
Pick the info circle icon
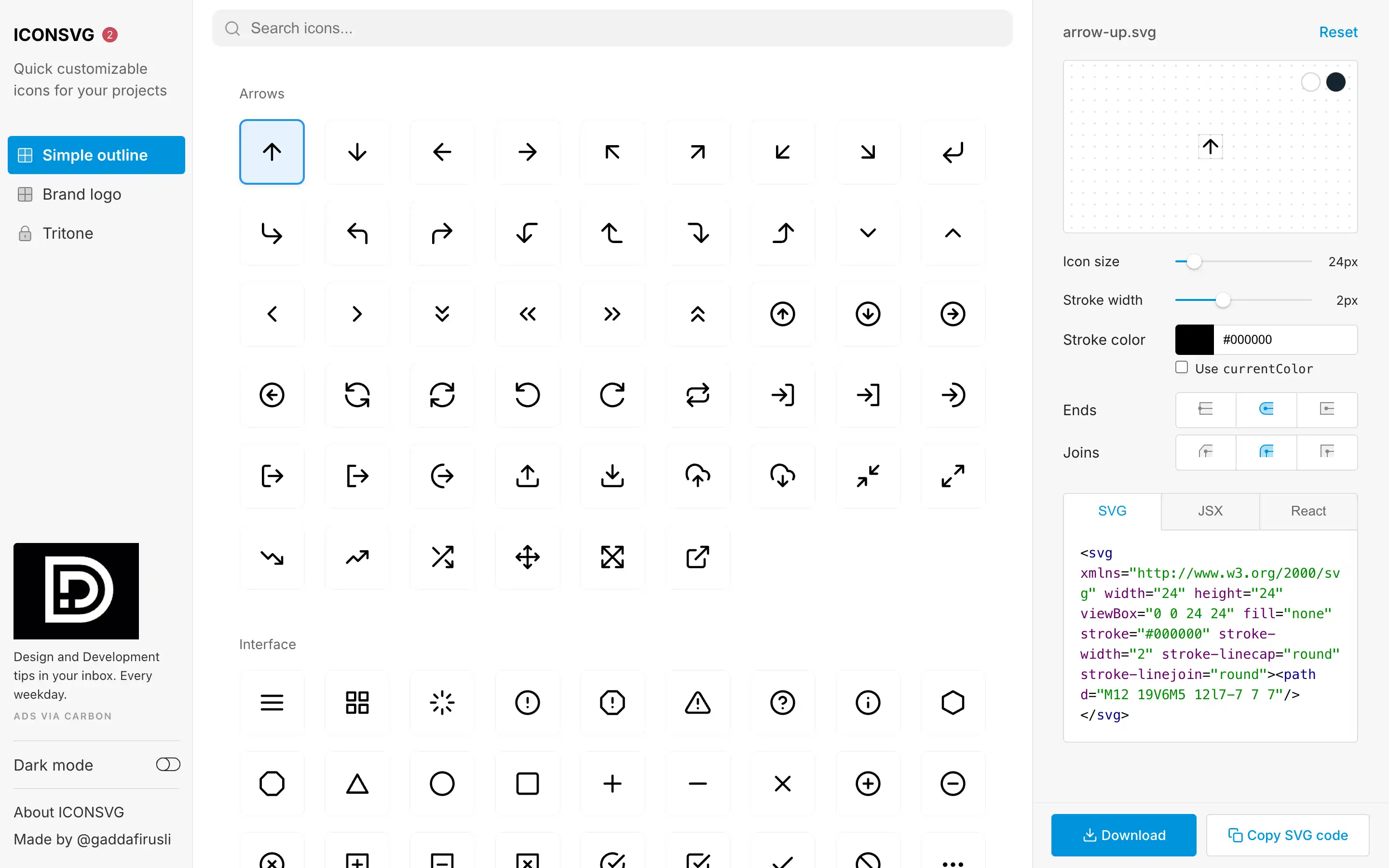[868, 702]
